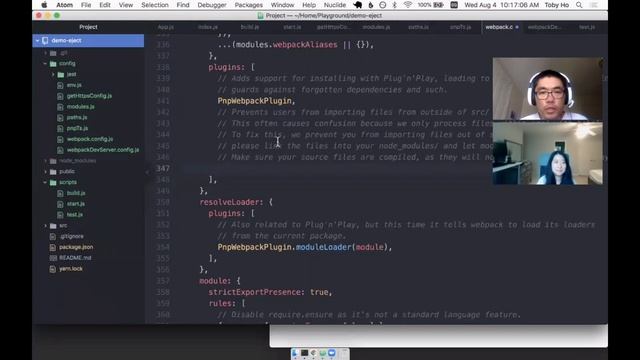This screenshot has height=360, width=640.
Task: Open the Nuclide menu
Action: point(335,5)
